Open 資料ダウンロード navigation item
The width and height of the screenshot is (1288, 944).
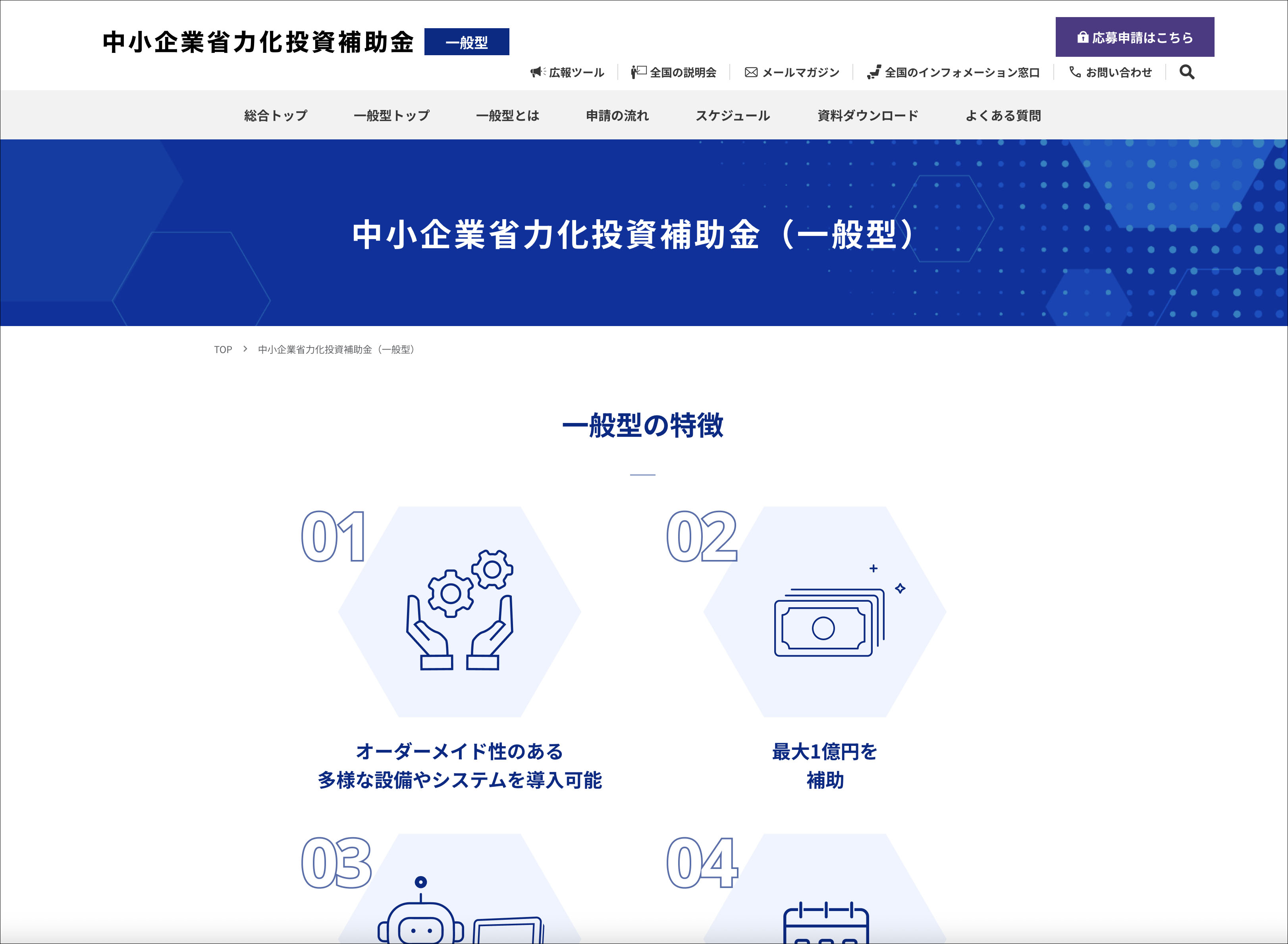[x=868, y=116]
